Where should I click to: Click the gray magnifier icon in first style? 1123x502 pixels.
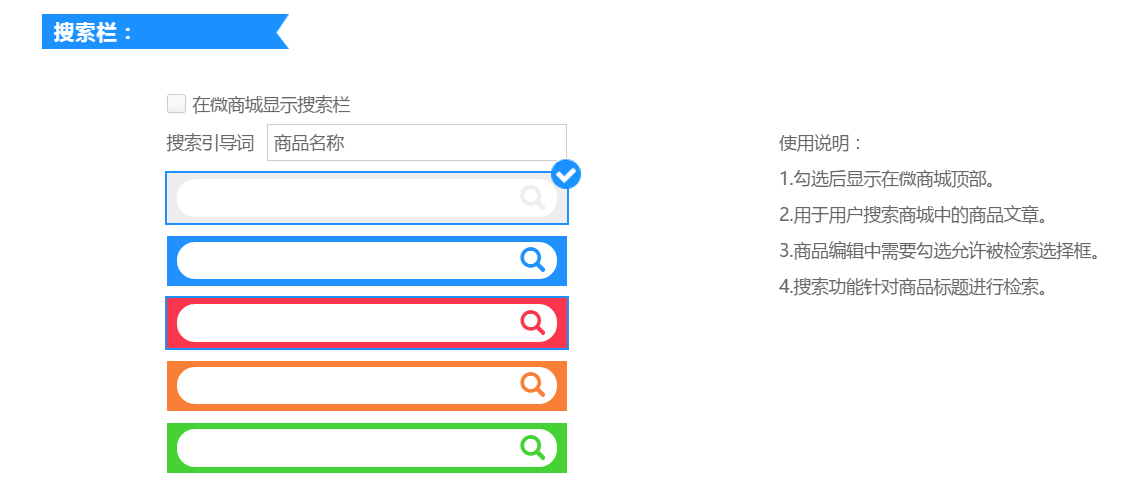pyautogui.click(x=533, y=197)
